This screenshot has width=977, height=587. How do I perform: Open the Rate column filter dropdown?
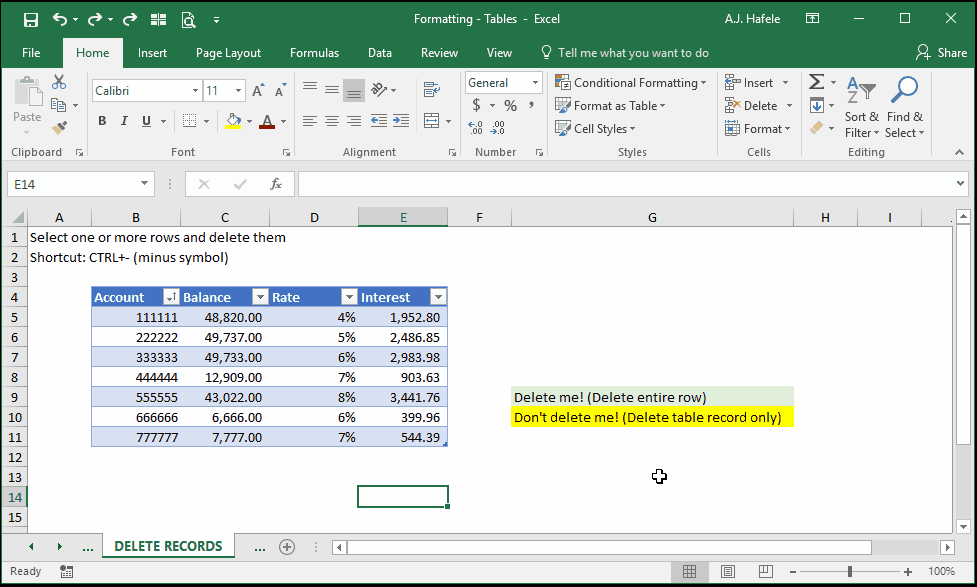point(349,297)
